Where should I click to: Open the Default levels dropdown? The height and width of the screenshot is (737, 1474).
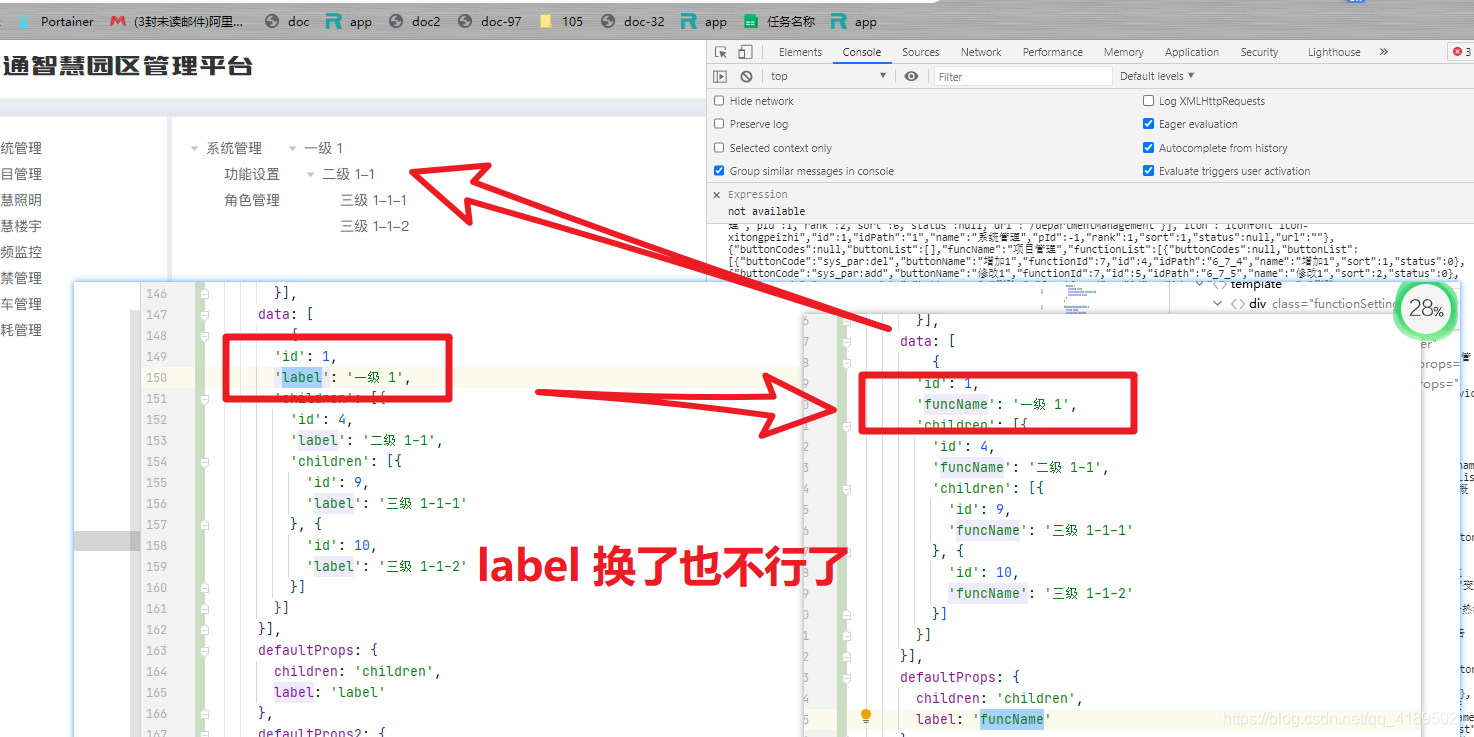click(1157, 76)
